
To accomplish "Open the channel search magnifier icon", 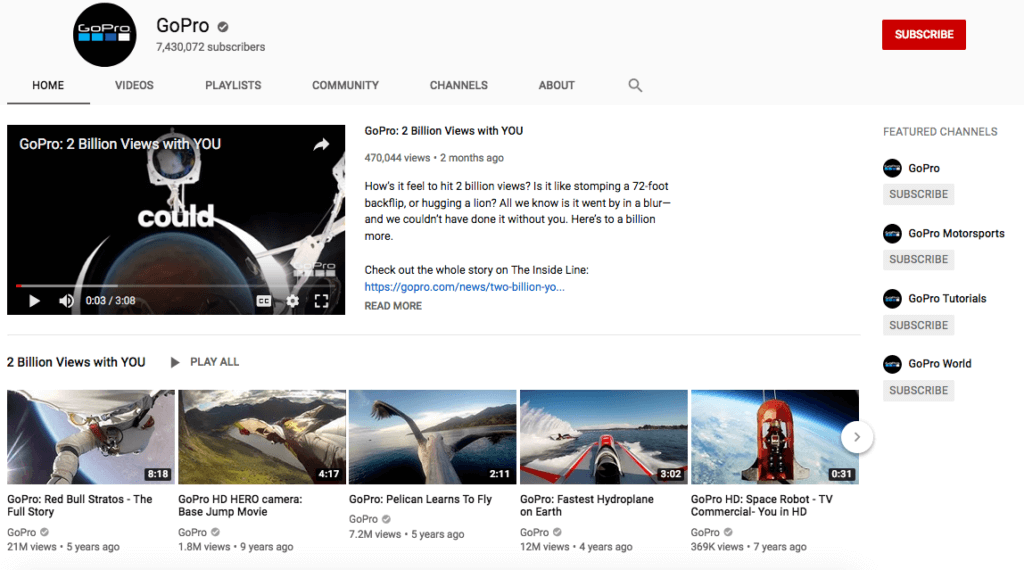I will [635, 86].
